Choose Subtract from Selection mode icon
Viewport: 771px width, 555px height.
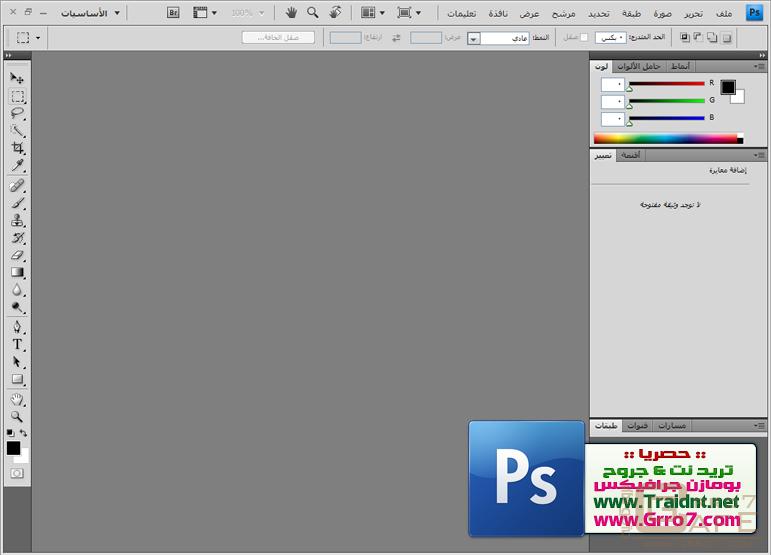698,37
